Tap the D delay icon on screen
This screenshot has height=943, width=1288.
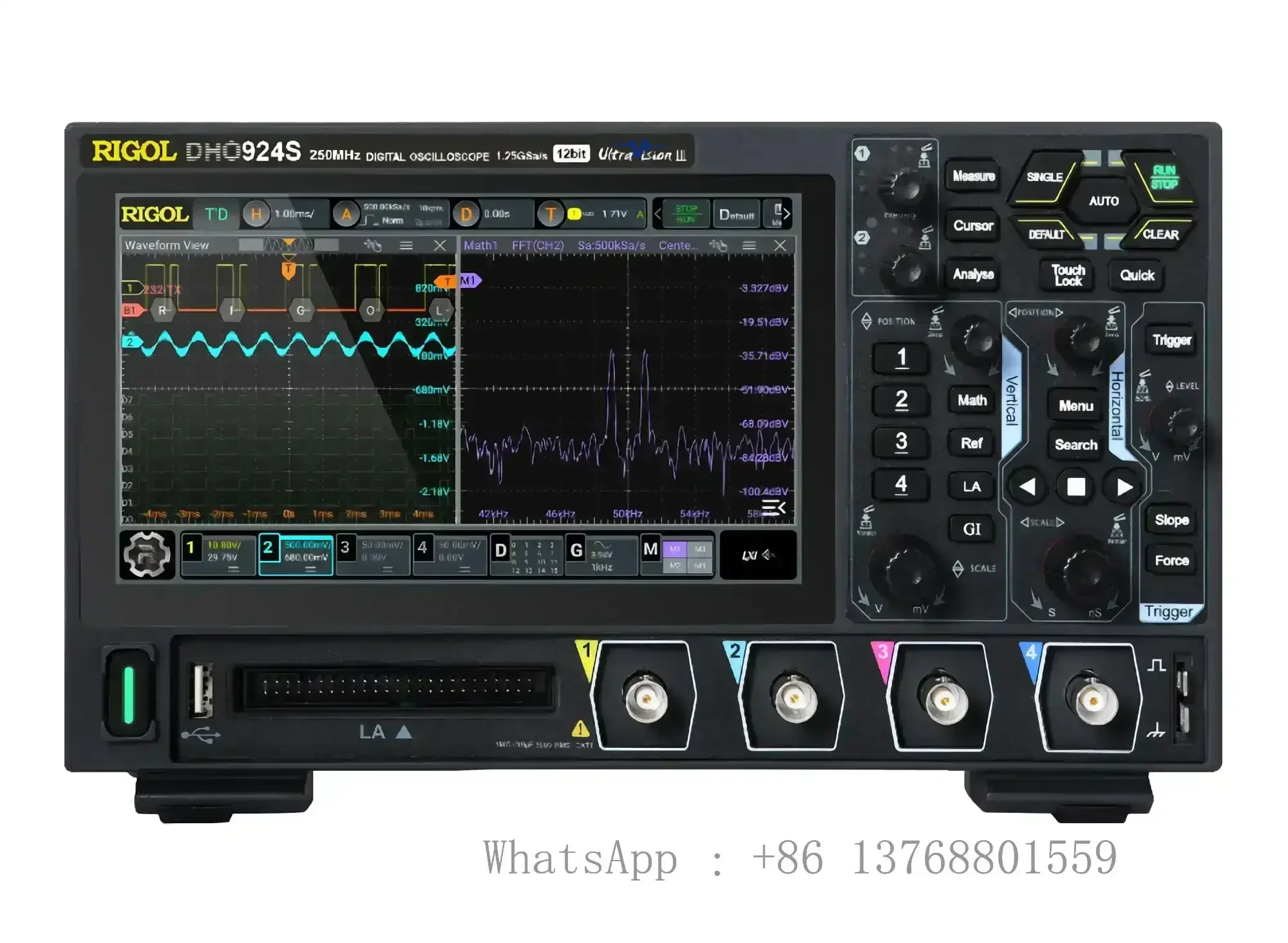click(466, 214)
